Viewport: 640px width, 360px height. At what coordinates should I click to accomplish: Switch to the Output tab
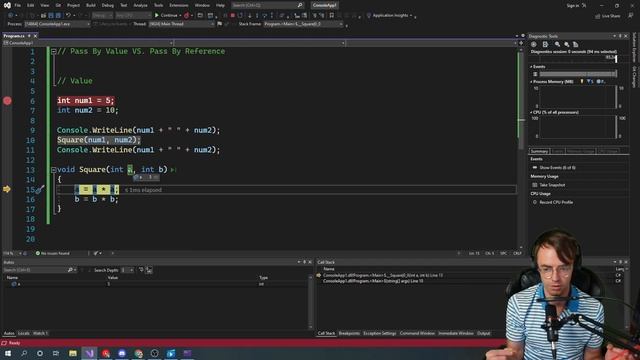point(483,333)
